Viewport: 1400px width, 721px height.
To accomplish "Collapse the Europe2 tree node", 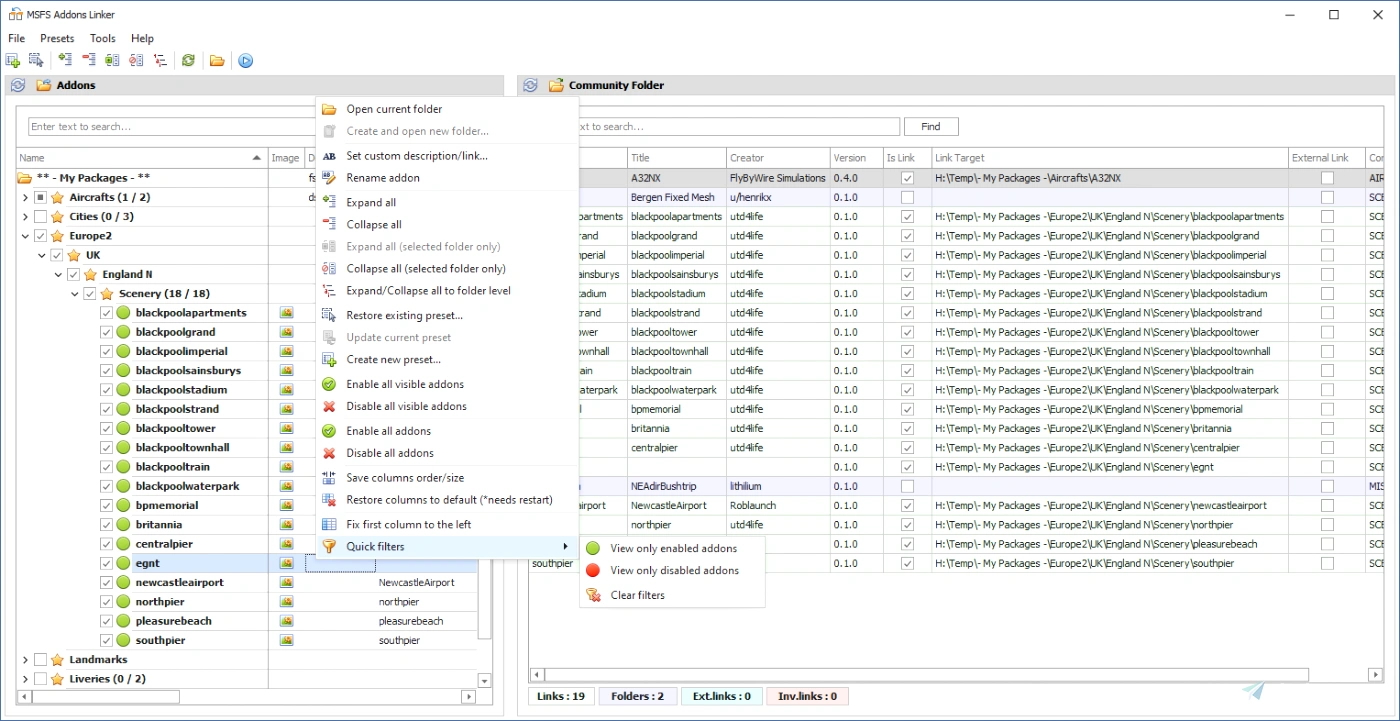I will pos(25,237).
